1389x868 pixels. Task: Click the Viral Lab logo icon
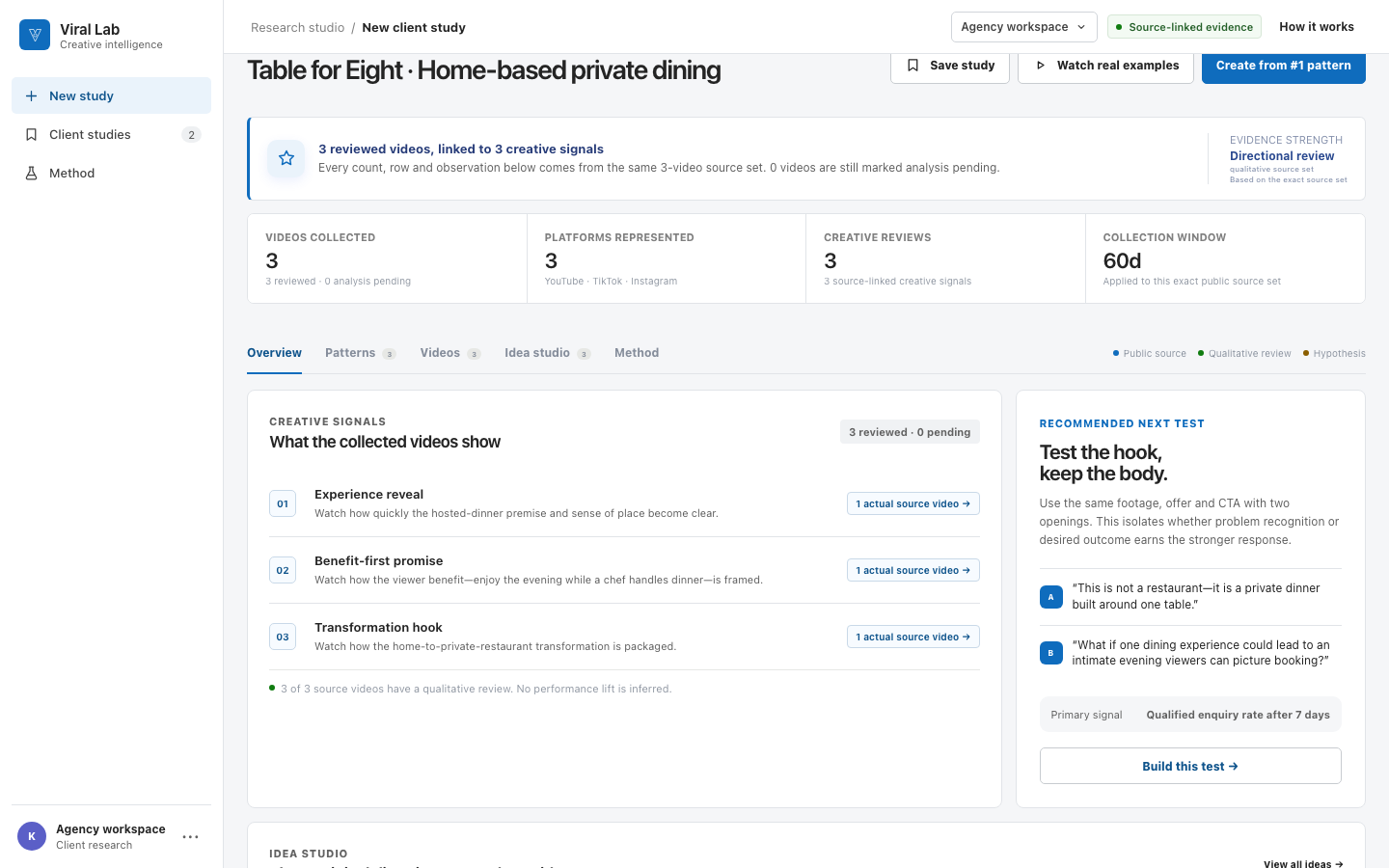(35, 35)
